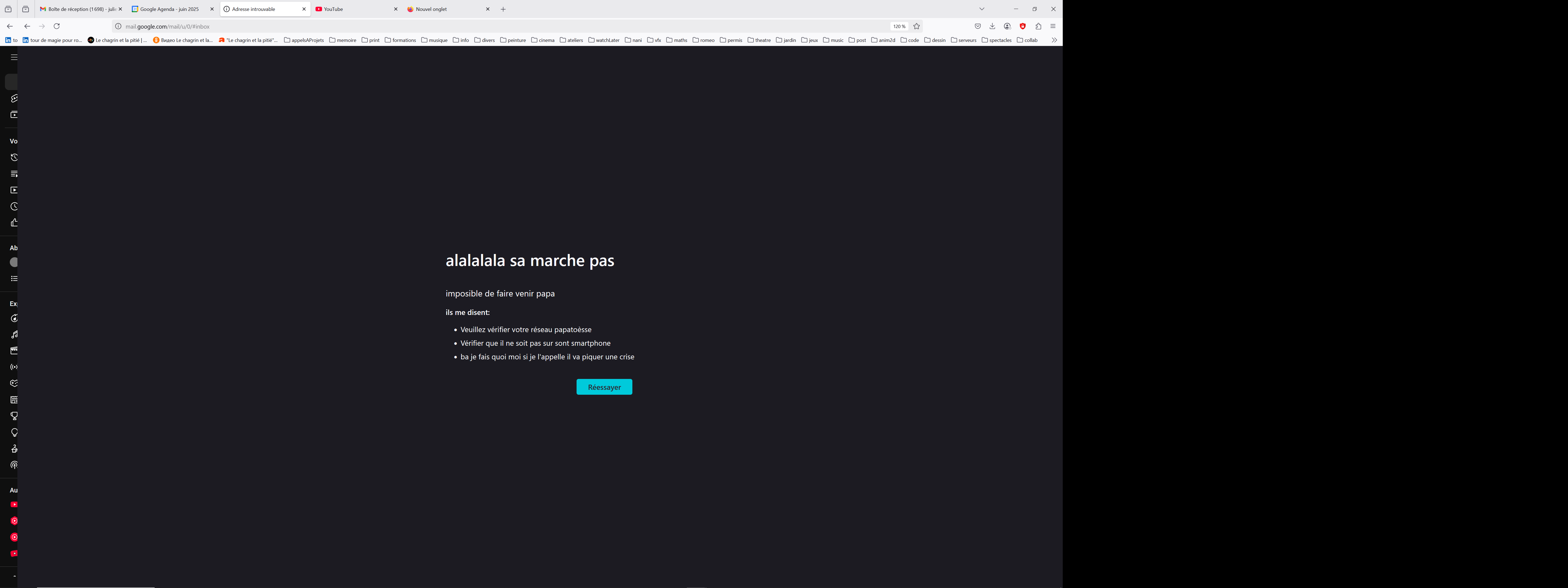
Task: Open the sidebar hamburger menu icon
Action: (x=14, y=57)
